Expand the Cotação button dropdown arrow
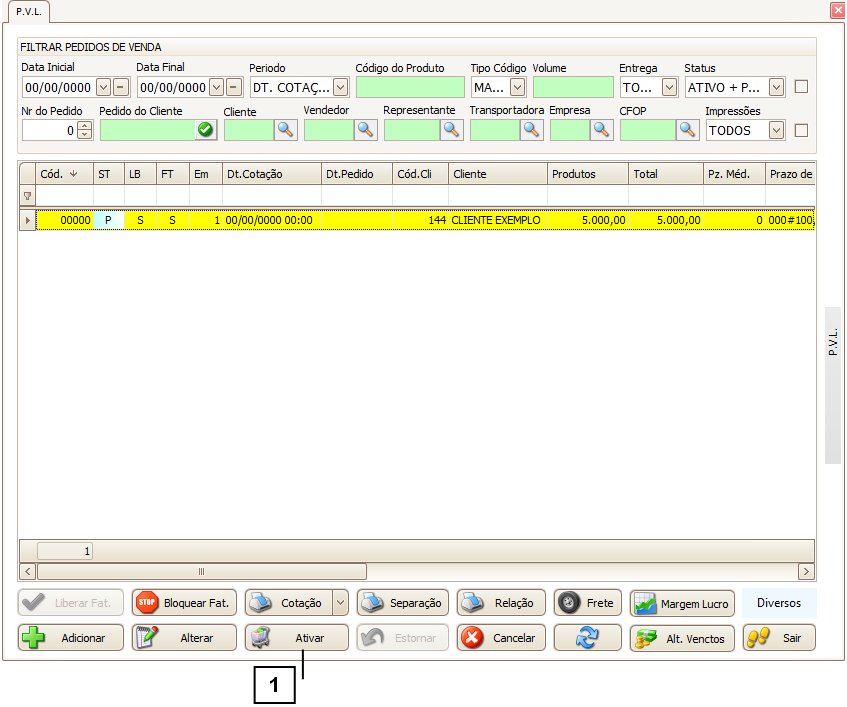Viewport: 847px width, 707px height. [340, 603]
